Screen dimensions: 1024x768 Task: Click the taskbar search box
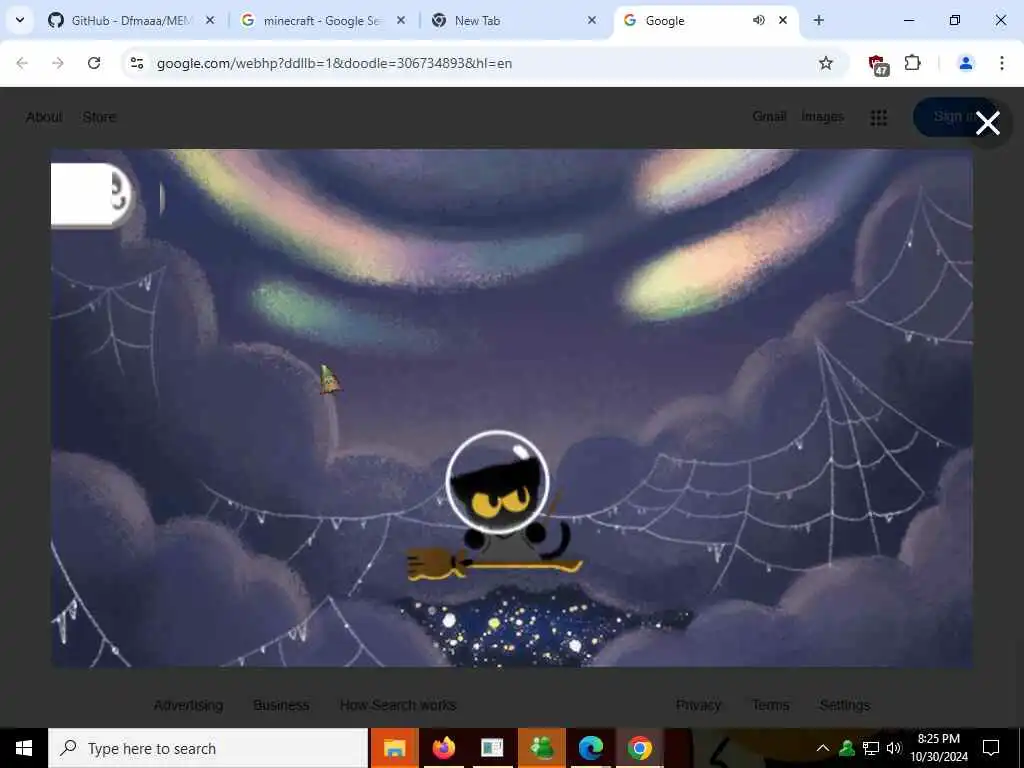[x=208, y=748]
